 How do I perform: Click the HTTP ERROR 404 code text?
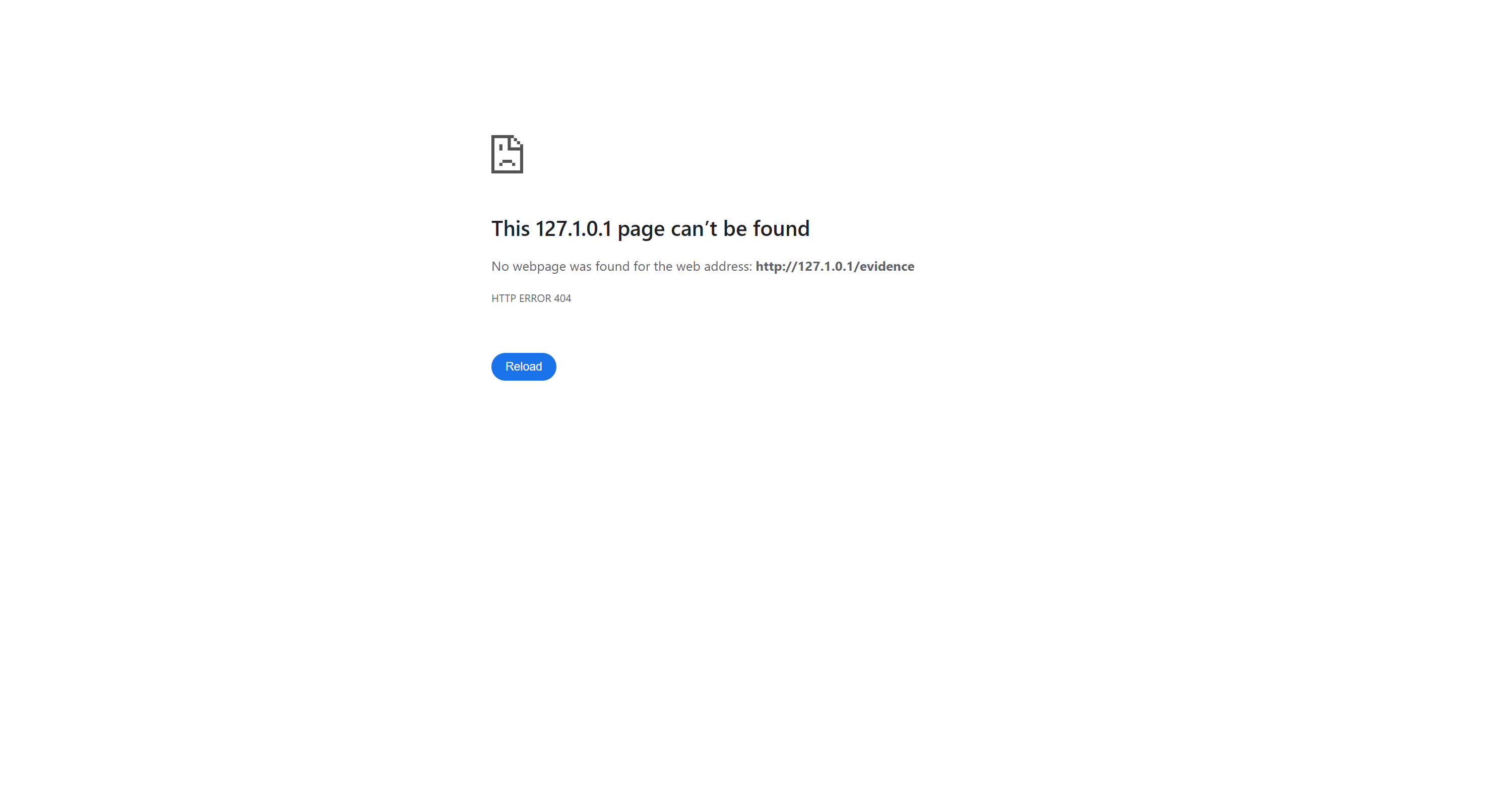(531, 298)
